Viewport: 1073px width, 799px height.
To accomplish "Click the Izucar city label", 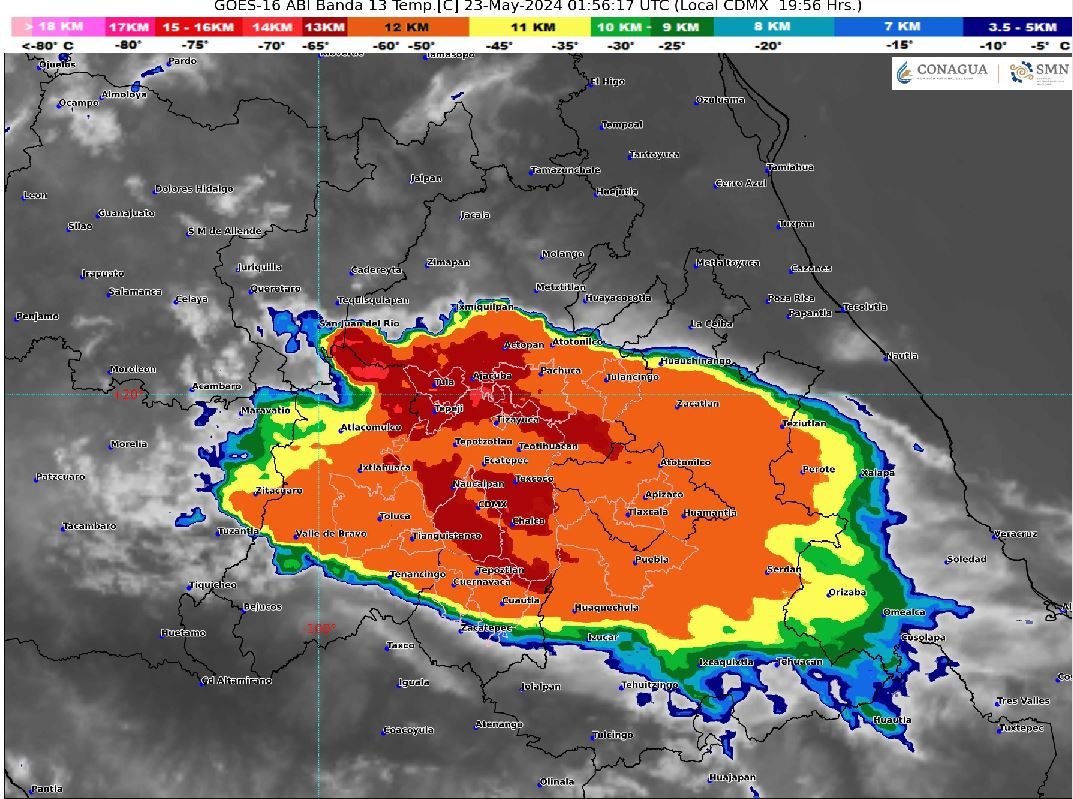I will point(603,637).
